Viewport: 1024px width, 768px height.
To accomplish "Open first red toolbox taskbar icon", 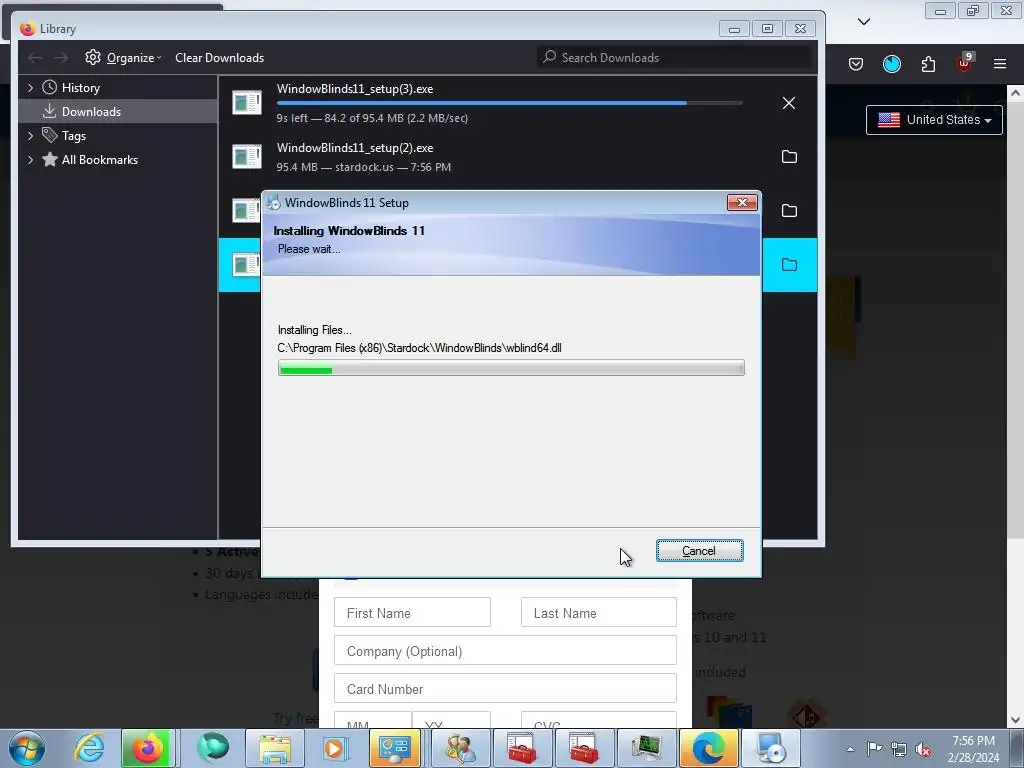I will tap(522, 748).
